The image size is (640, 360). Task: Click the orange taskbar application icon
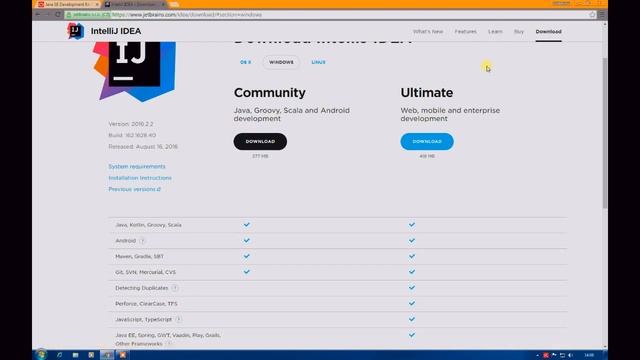tap(122, 355)
